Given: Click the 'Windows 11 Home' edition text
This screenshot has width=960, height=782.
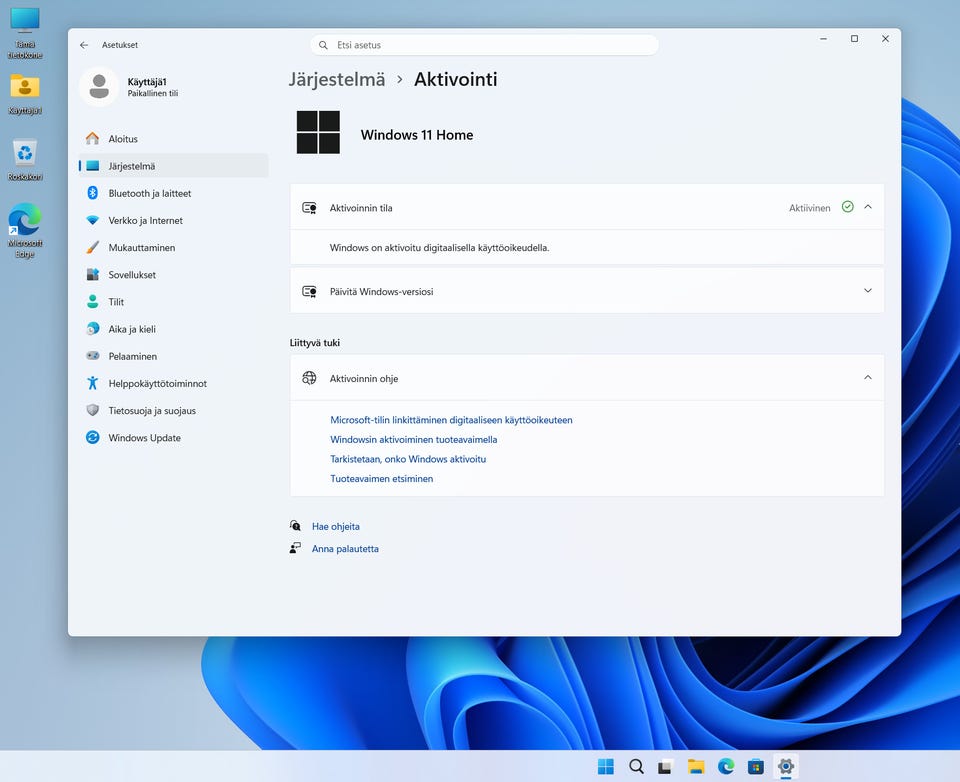Looking at the screenshot, I should click(417, 135).
